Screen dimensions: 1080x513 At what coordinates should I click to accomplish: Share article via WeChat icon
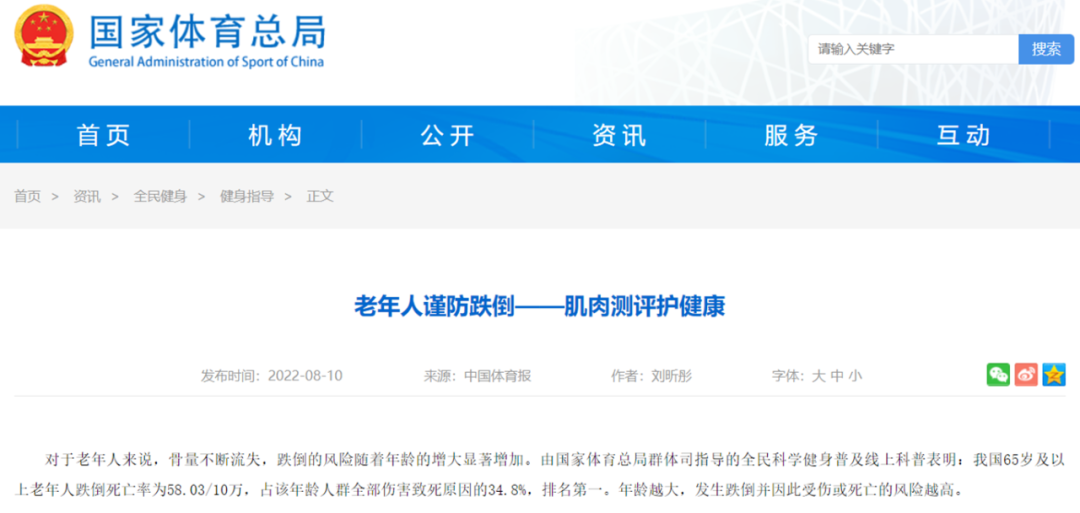pyautogui.click(x=998, y=375)
